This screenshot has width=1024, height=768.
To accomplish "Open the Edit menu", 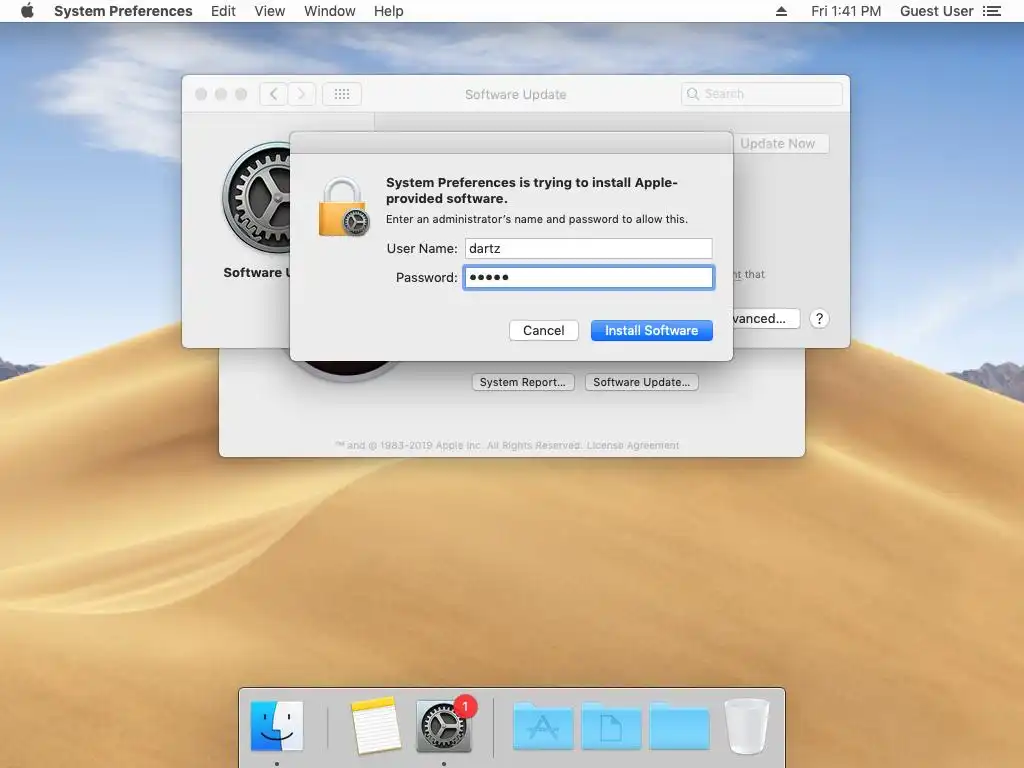I will tap(223, 11).
